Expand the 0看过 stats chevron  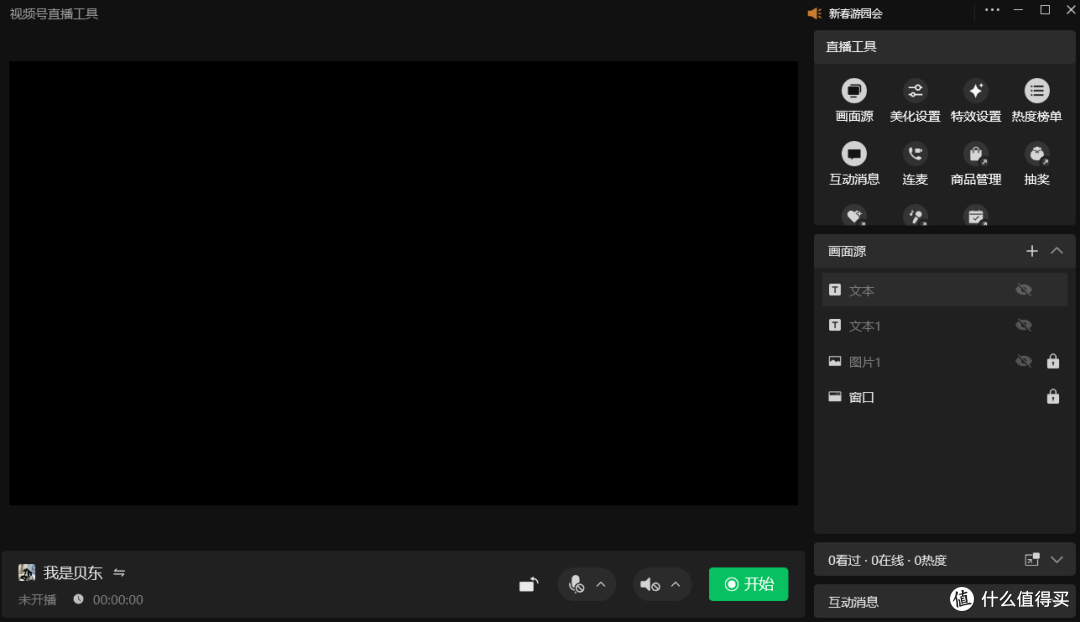click(1057, 560)
